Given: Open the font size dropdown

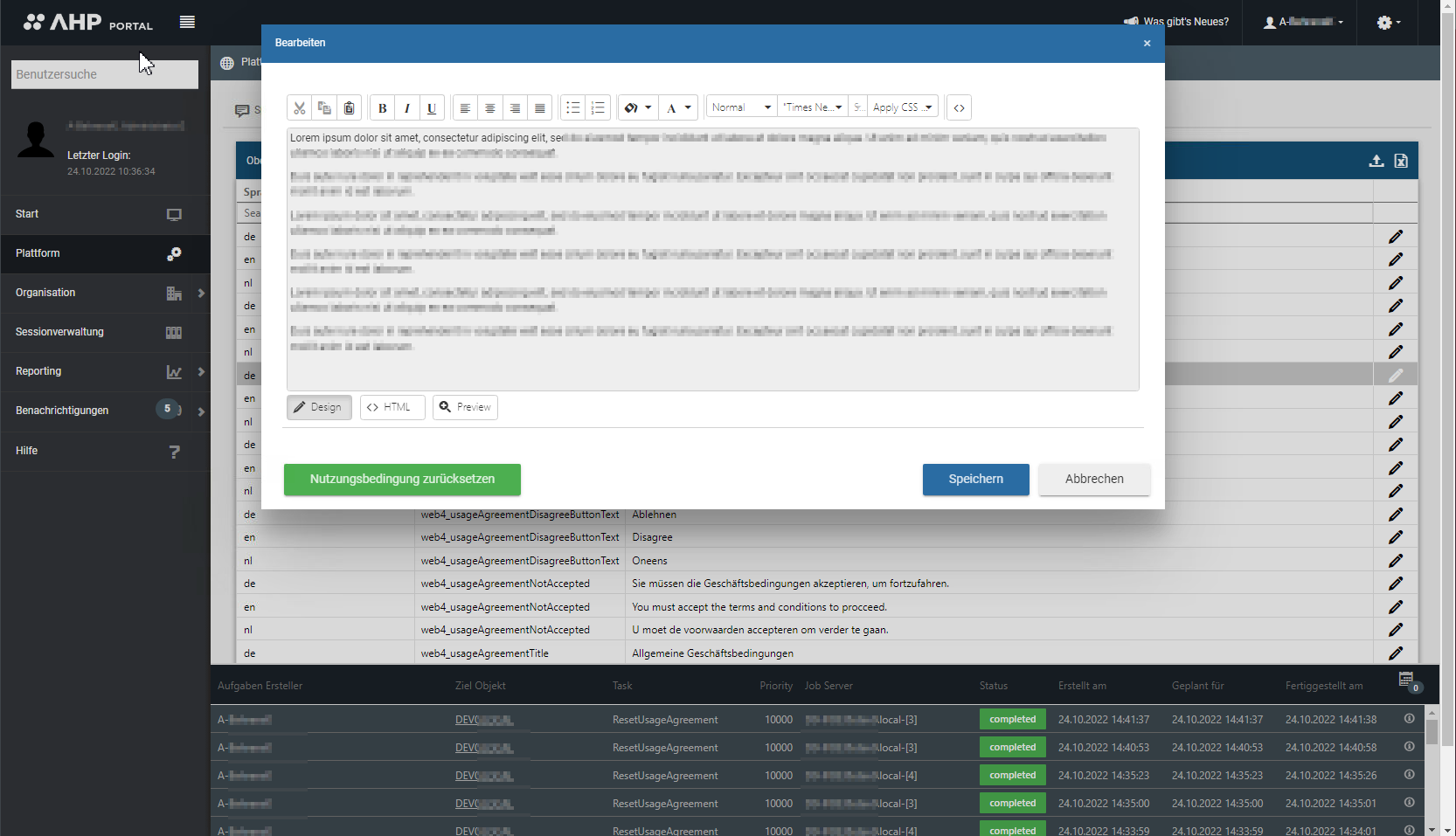Looking at the screenshot, I should [858, 107].
